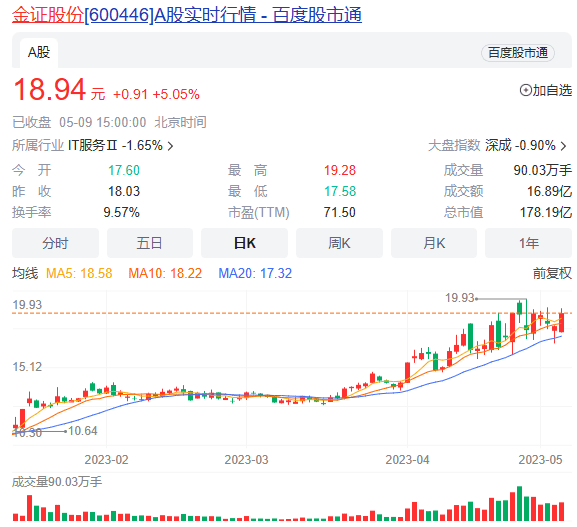The width and height of the screenshot is (577, 527).
Task: Click the latest red candlestick on chart
Action: (562, 322)
